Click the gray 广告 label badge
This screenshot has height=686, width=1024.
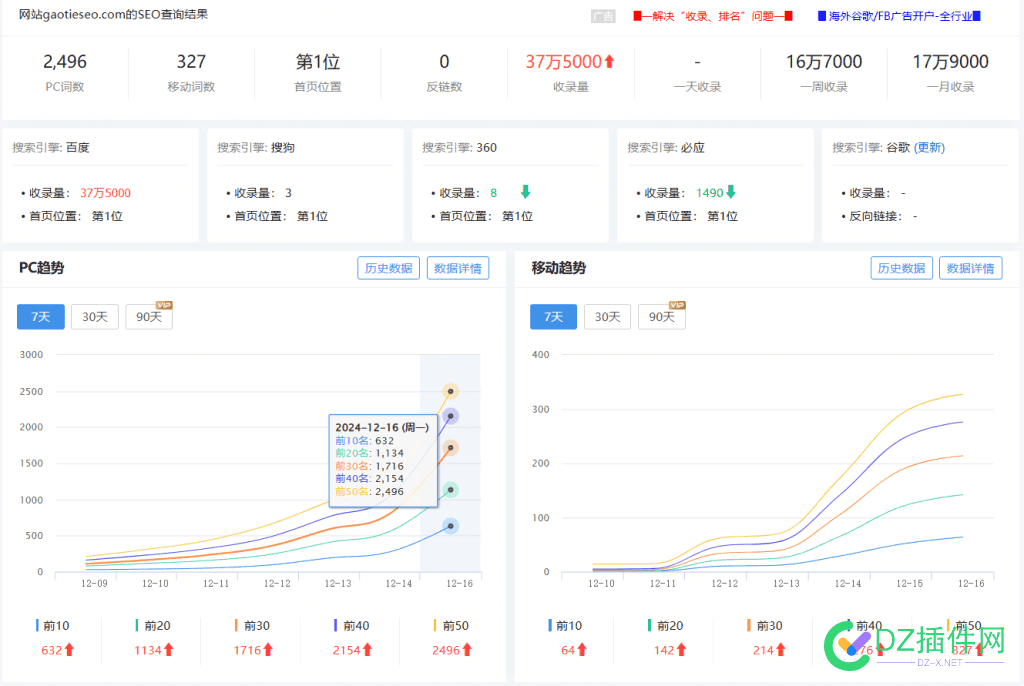[x=603, y=16]
